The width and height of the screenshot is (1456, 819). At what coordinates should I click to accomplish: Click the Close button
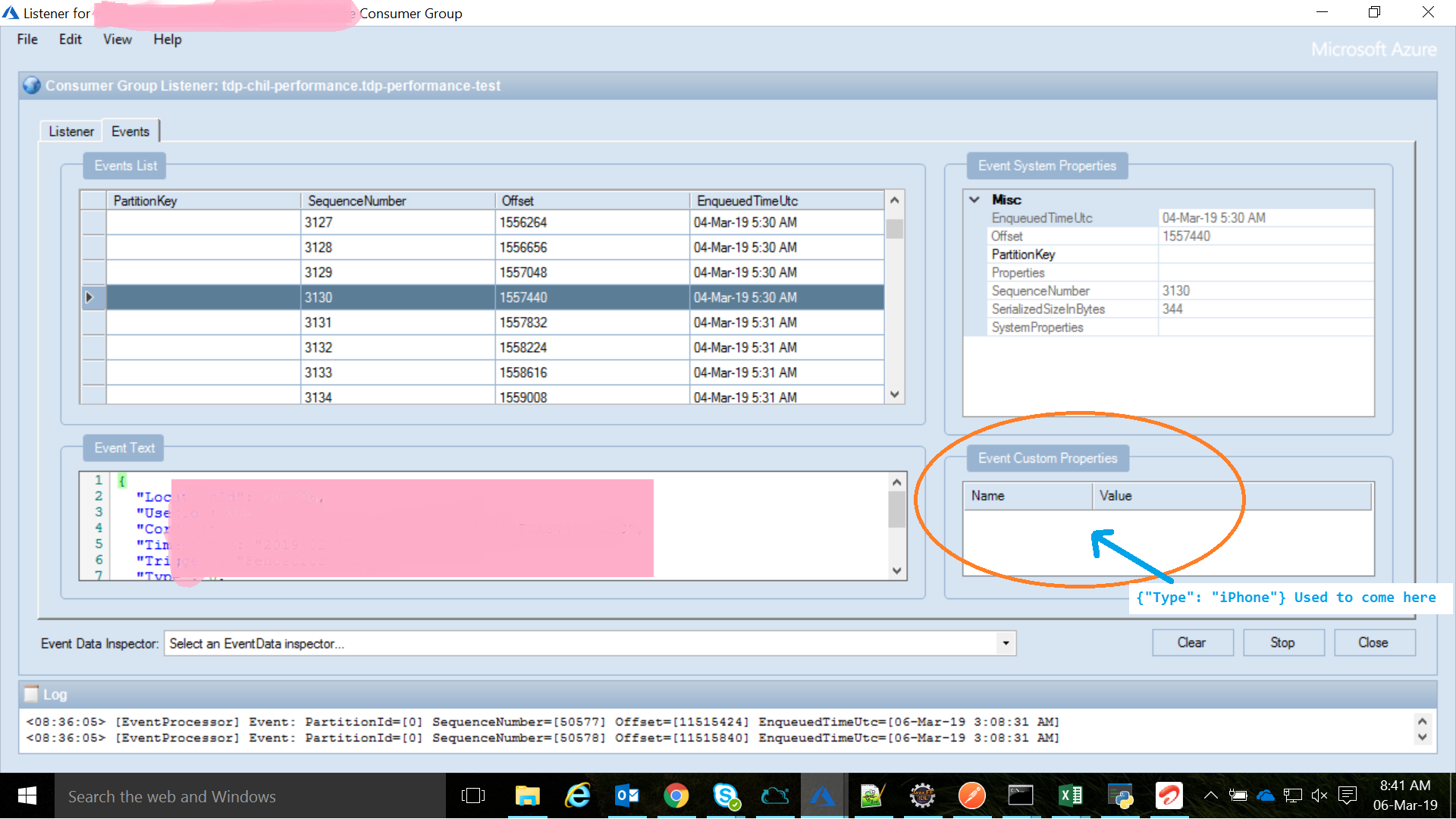1373,642
